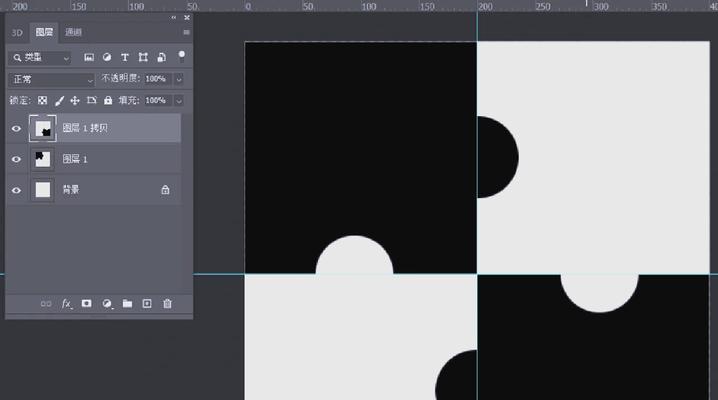The image size is (718, 400).
Task: Select the 图层 (Layers) tab
Action: pyautogui.click(x=44, y=32)
